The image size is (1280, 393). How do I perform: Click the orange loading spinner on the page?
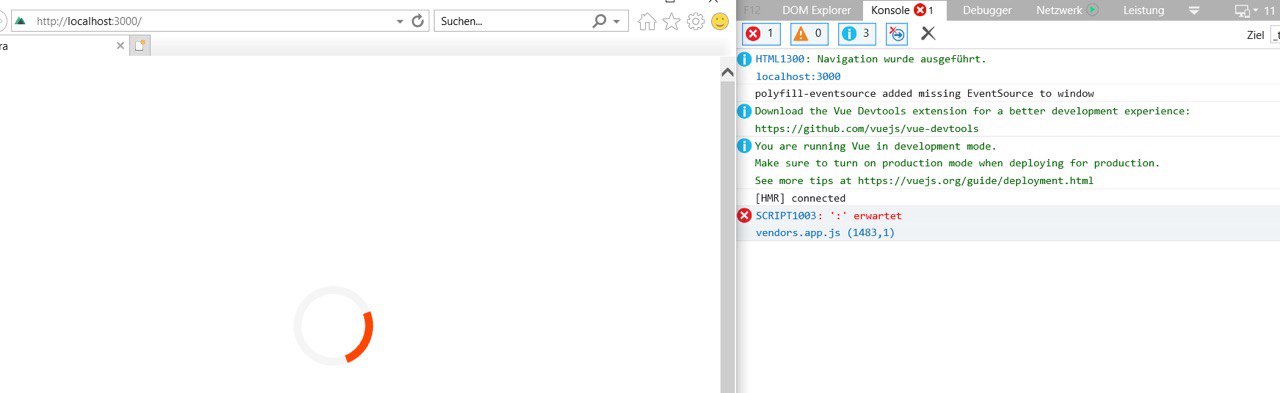[333, 325]
